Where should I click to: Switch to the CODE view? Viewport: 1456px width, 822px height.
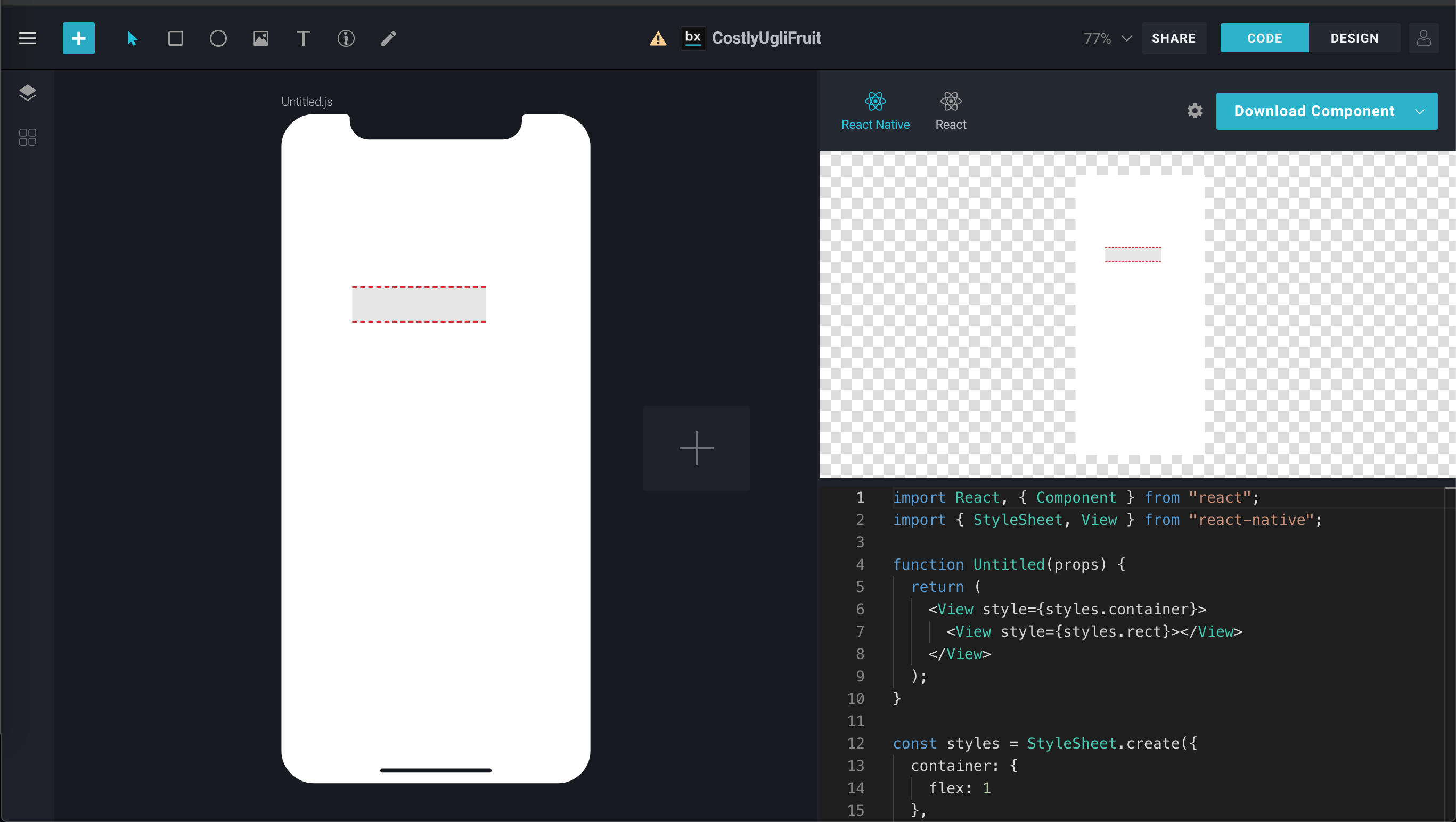point(1264,38)
